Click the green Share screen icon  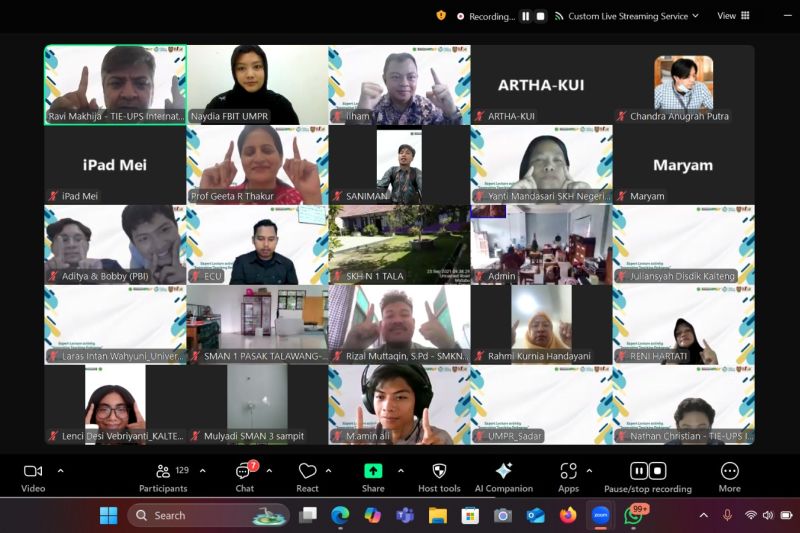(373, 471)
